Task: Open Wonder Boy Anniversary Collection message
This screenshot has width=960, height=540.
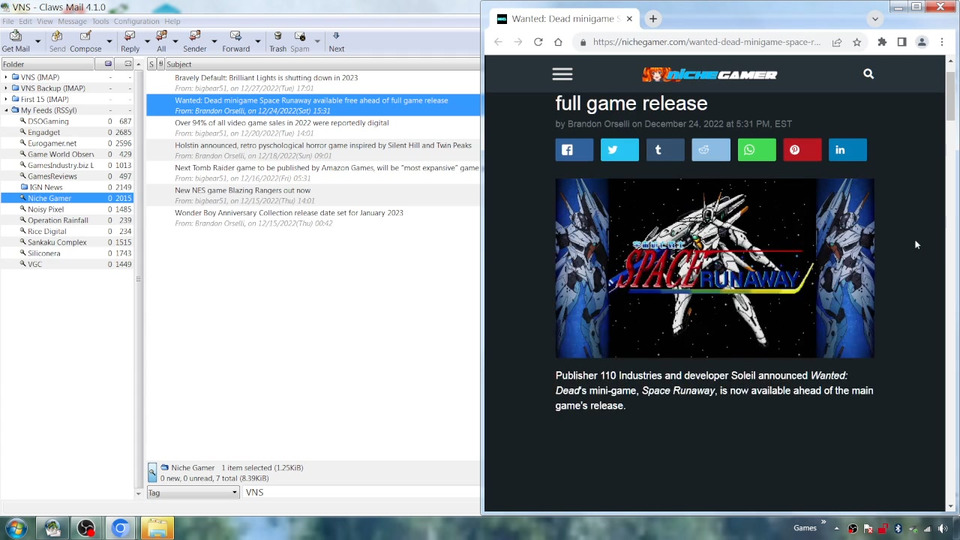Action: click(313, 218)
